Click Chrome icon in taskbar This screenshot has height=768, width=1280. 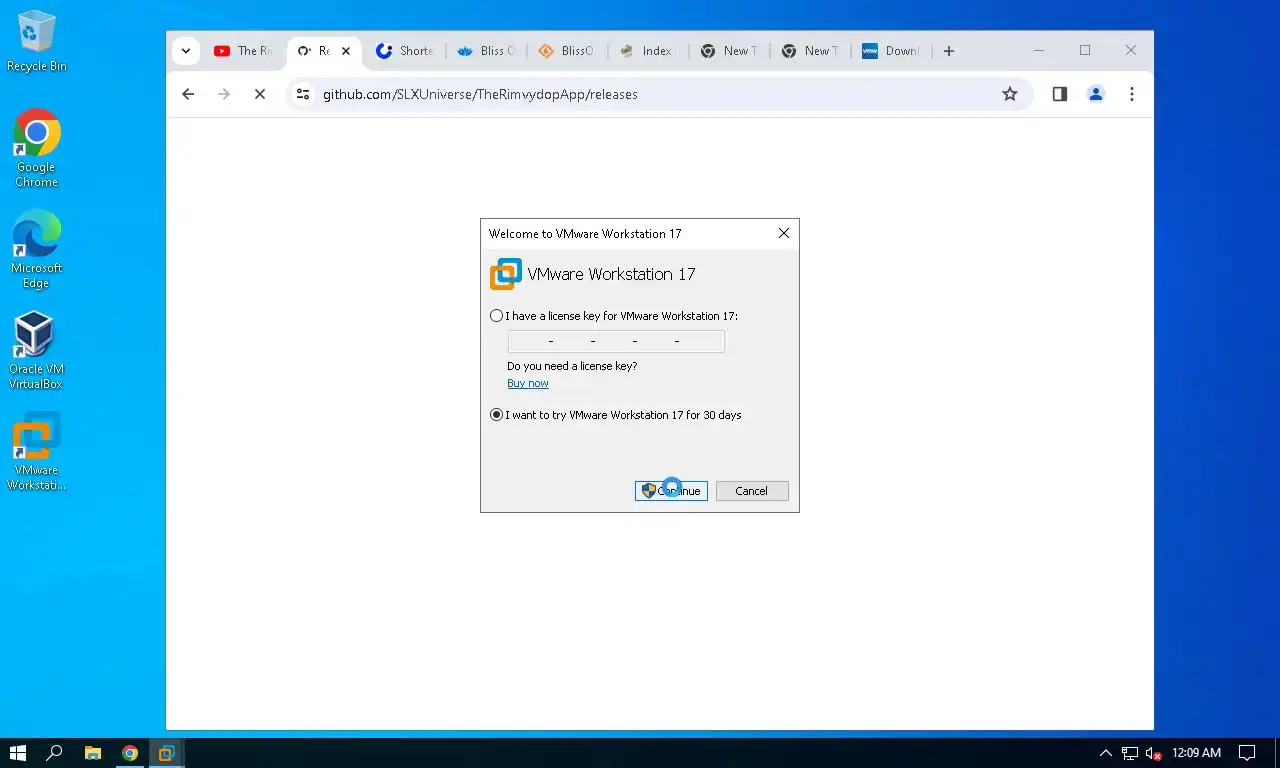pos(130,753)
